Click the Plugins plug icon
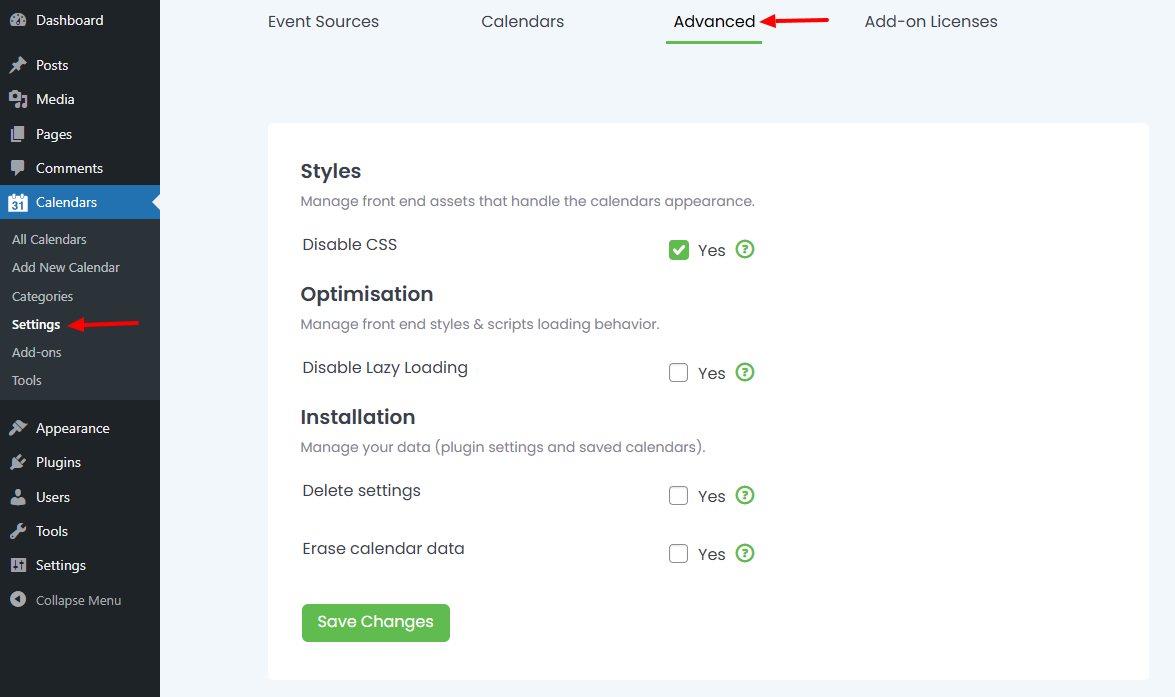 click(18, 462)
